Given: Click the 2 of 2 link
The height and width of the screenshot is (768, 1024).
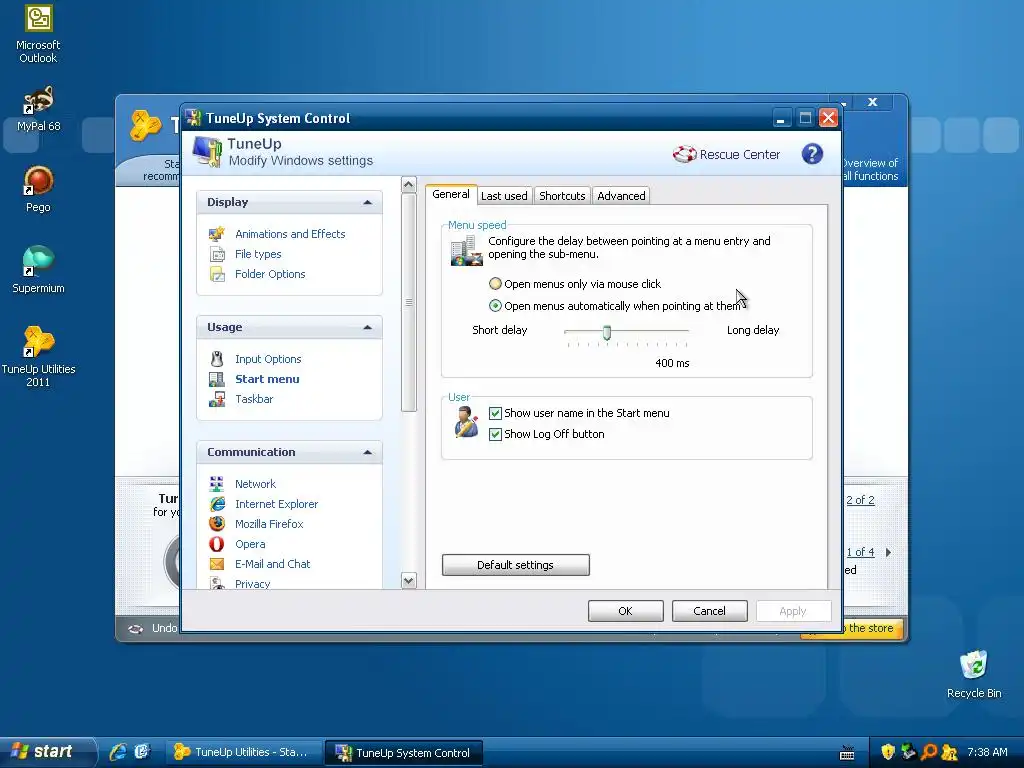Looking at the screenshot, I should pos(860,500).
